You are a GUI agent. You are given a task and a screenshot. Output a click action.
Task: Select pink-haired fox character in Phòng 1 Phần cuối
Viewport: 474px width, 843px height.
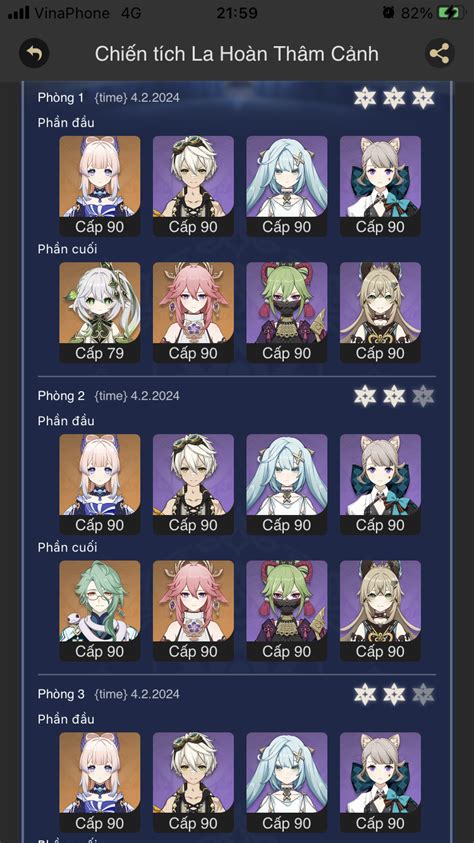coord(193,312)
